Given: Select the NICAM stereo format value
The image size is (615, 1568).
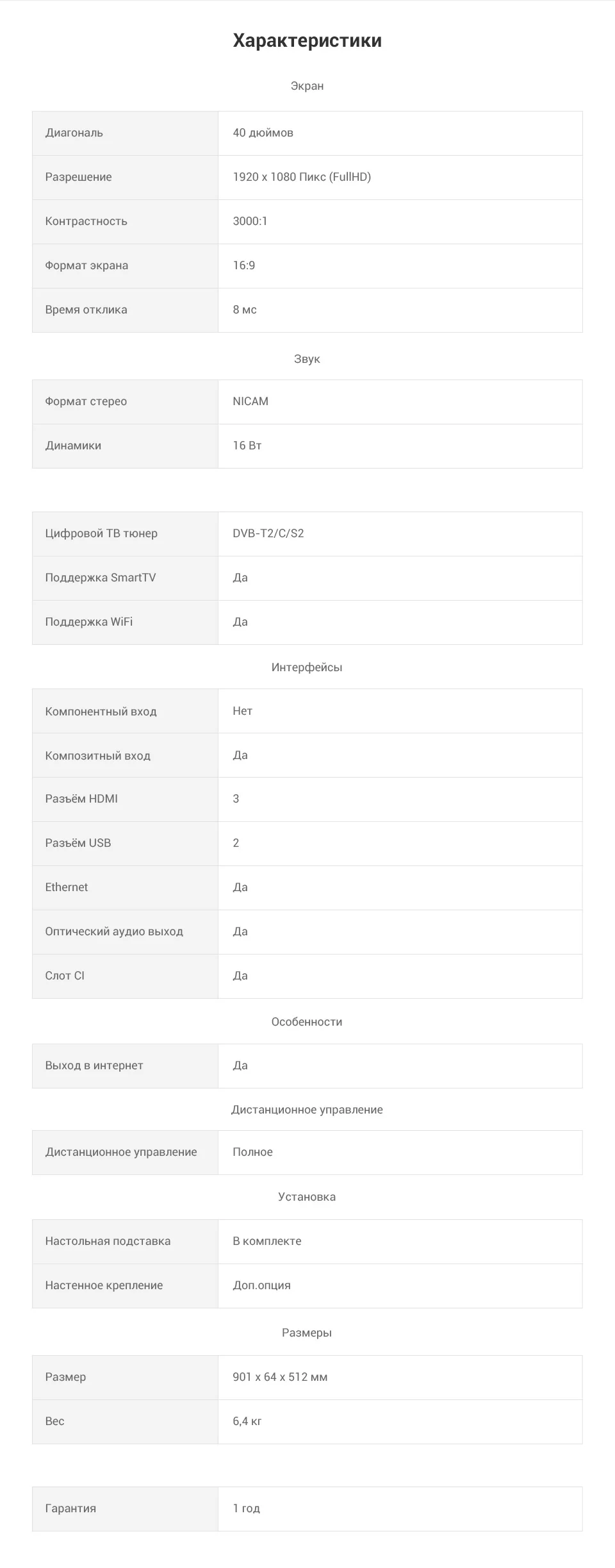Looking at the screenshot, I should click(250, 401).
